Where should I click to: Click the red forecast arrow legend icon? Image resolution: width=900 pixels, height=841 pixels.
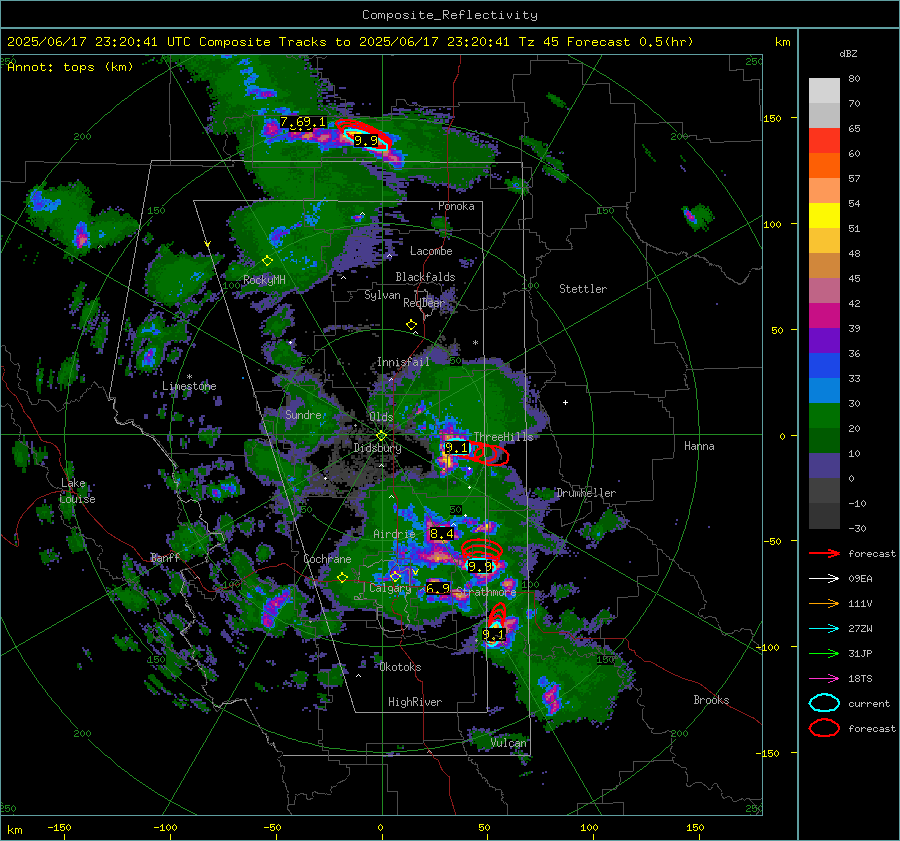pyautogui.click(x=824, y=553)
